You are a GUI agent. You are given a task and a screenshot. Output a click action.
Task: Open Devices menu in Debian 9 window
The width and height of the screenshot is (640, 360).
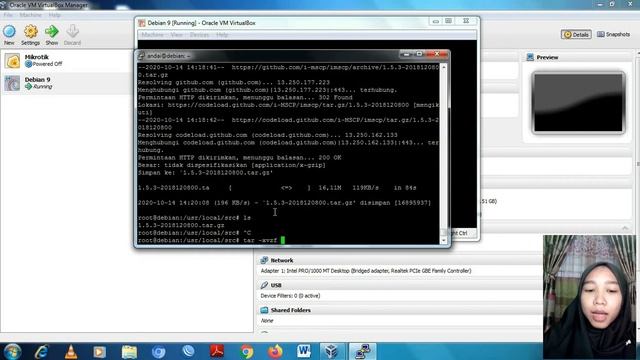(x=199, y=35)
